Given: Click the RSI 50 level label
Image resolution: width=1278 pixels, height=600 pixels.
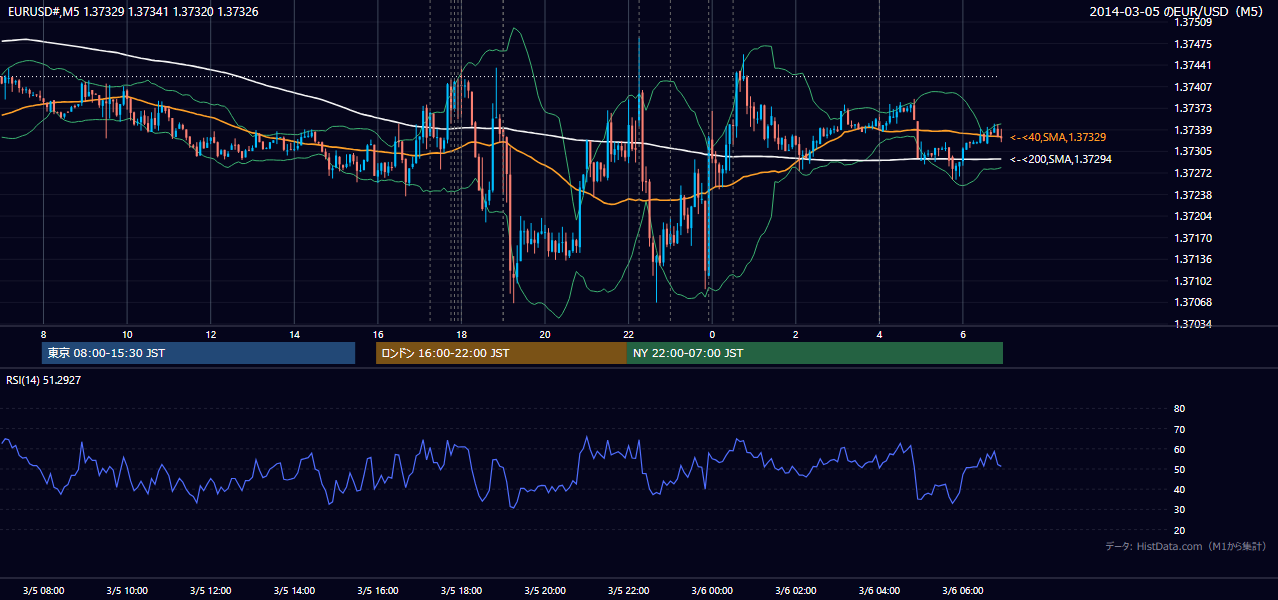Looking at the screenshot, I should [1179, 469].
